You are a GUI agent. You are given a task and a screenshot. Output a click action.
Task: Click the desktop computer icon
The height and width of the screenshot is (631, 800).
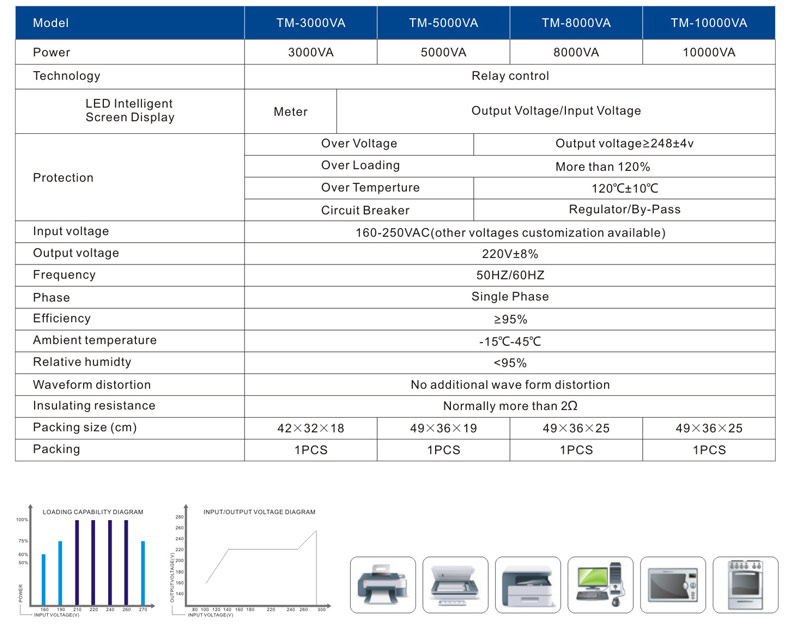click(x=601, y=585)
